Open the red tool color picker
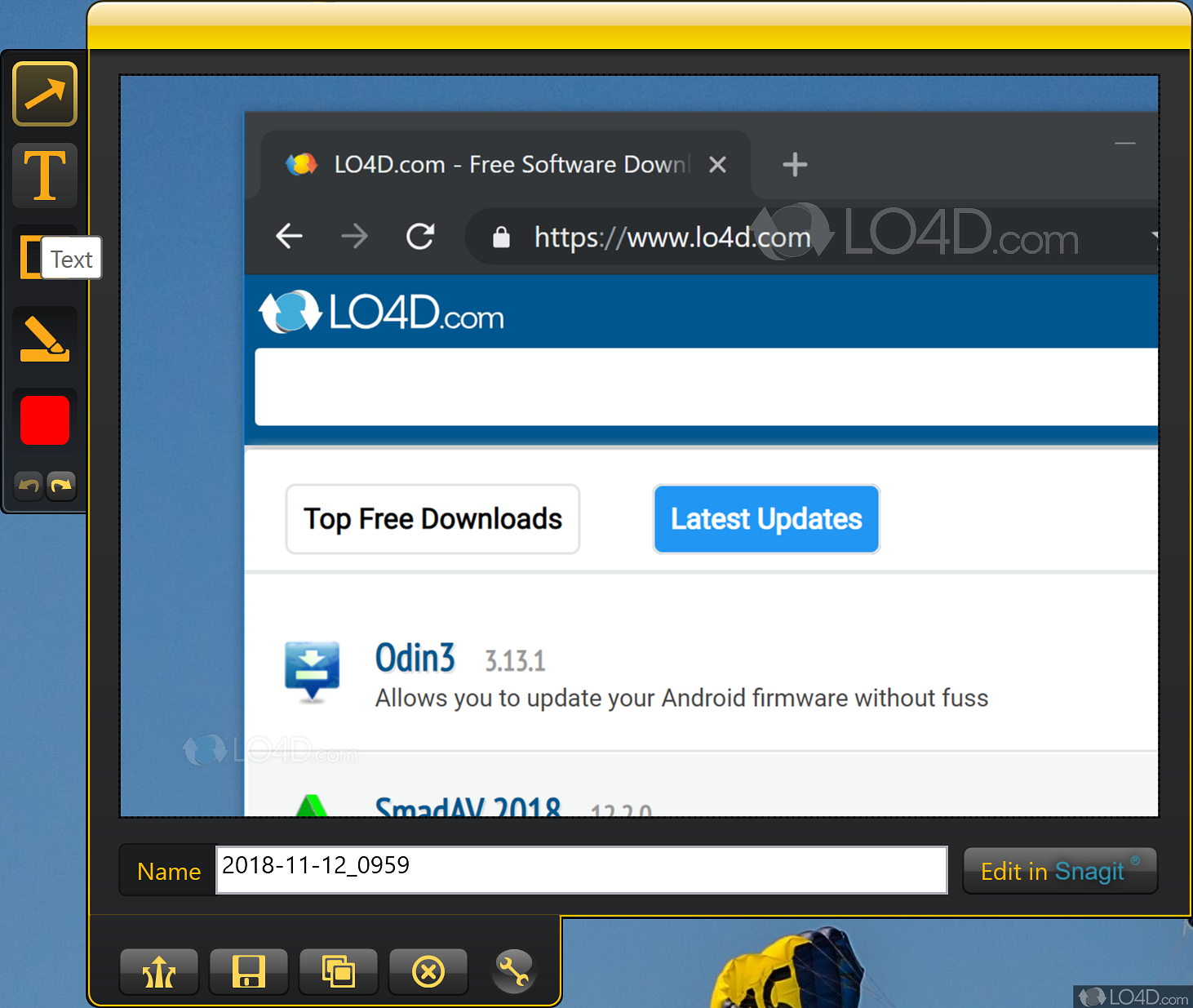The image size is (1193, 1008). click(x=45, y=420)
